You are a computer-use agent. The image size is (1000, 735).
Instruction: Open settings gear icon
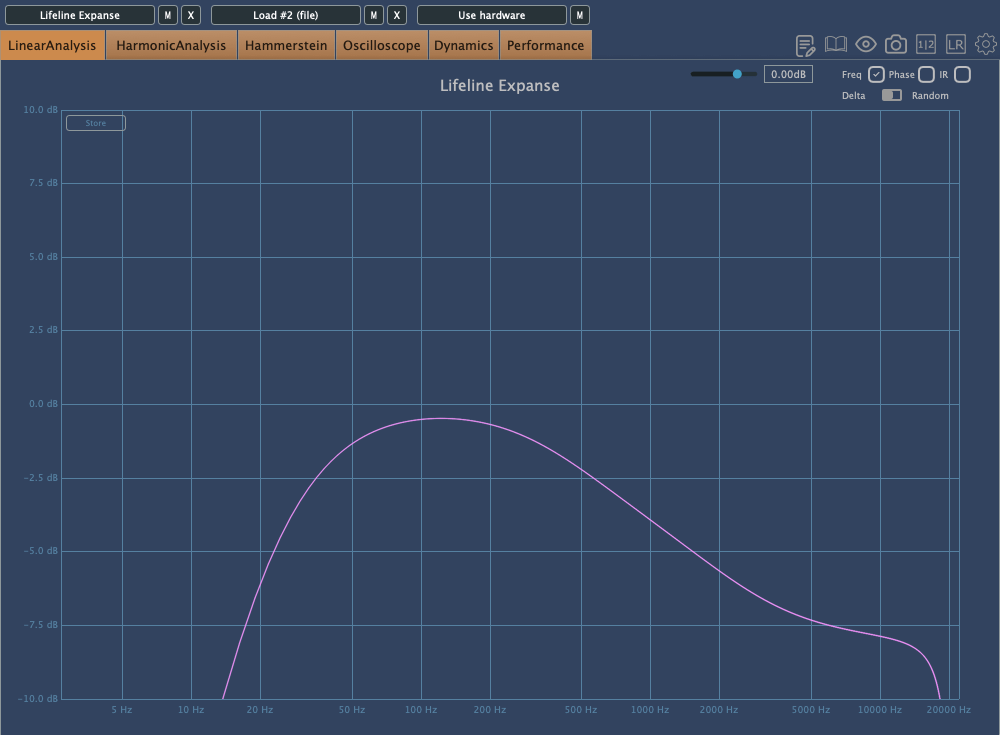[986, 45]
